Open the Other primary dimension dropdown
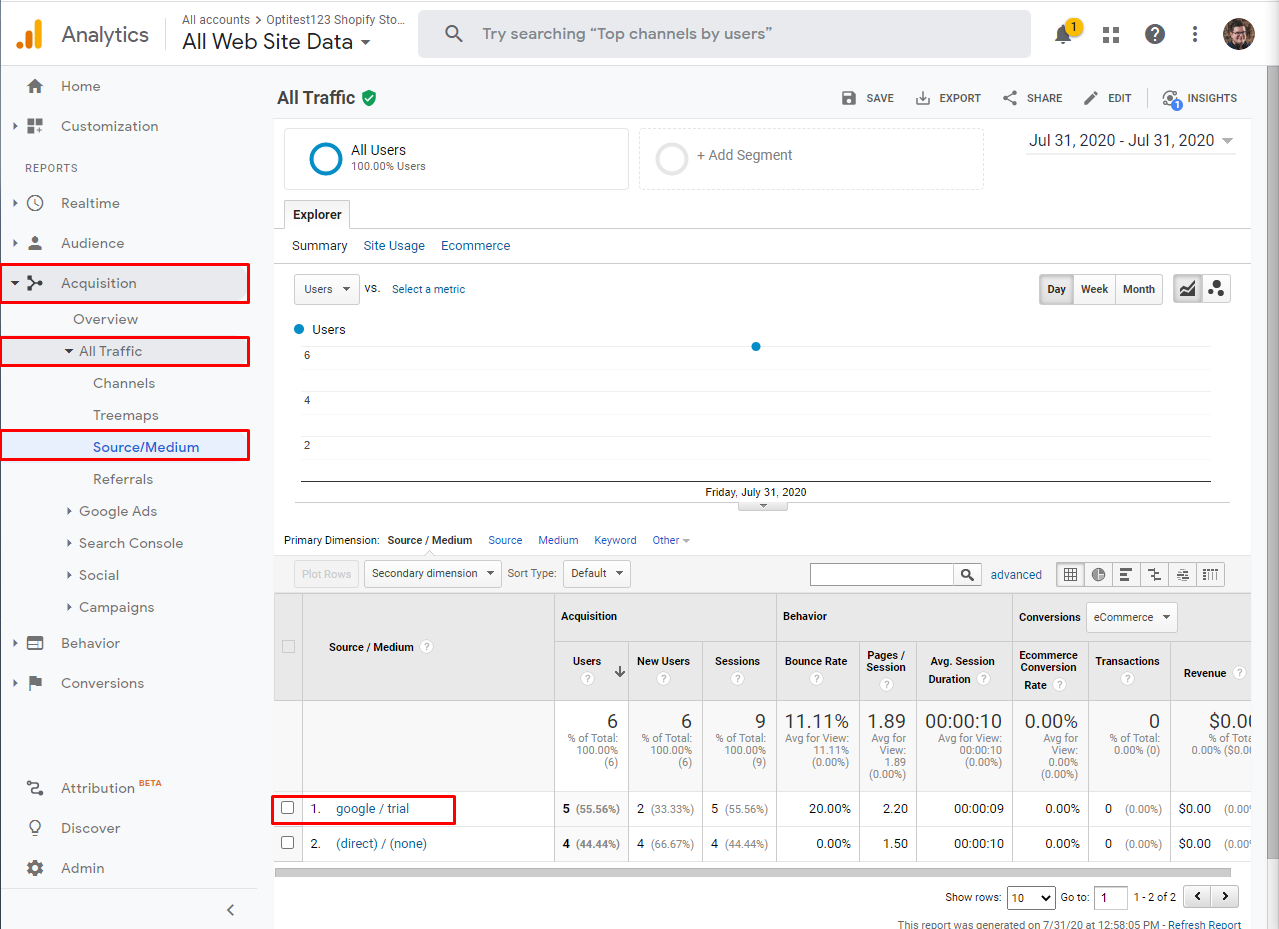Viewport: 1279px width, 929px height. [x=671, y=540]
